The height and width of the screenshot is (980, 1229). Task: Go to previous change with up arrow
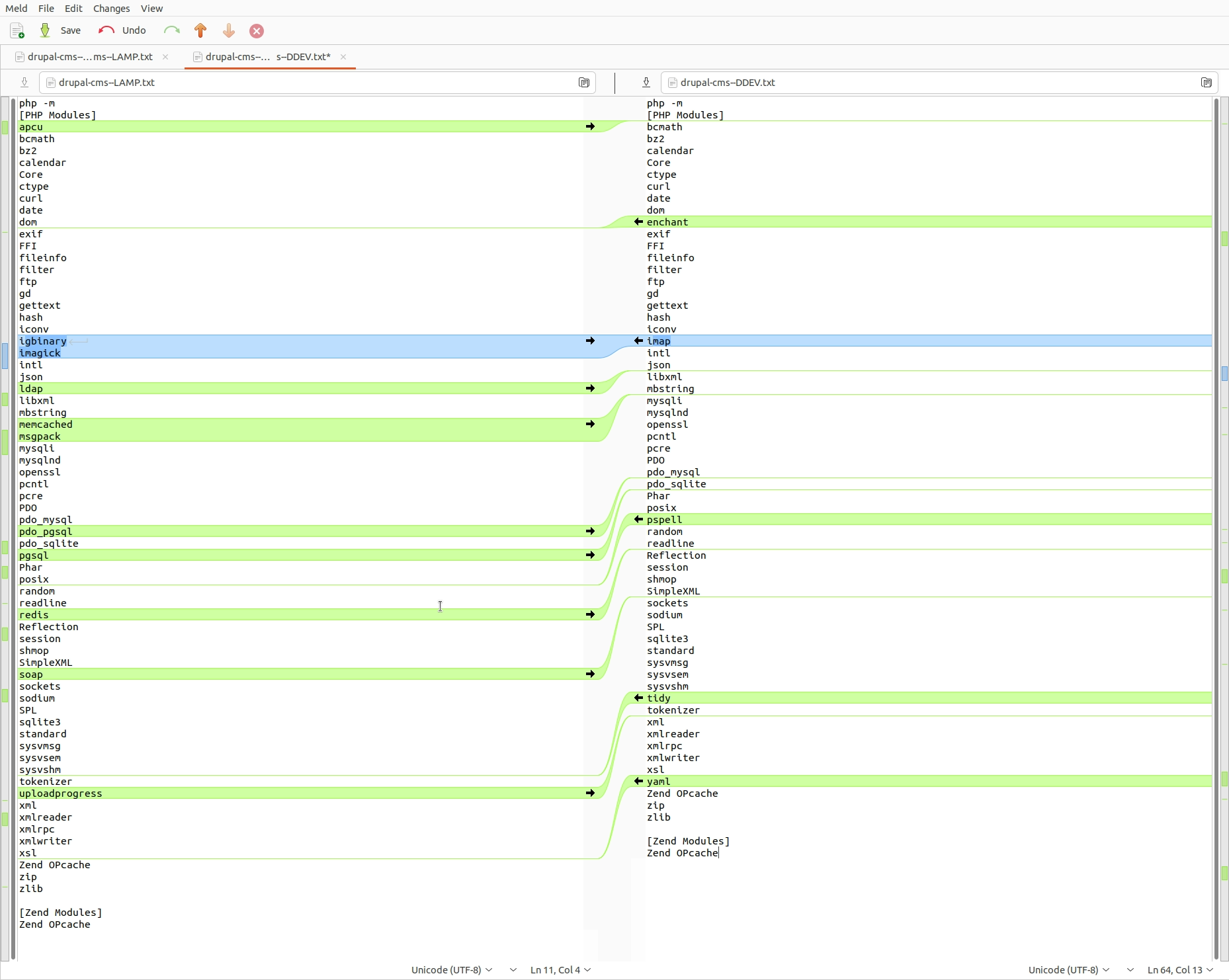pyautogui.click(x=200, y=31)
